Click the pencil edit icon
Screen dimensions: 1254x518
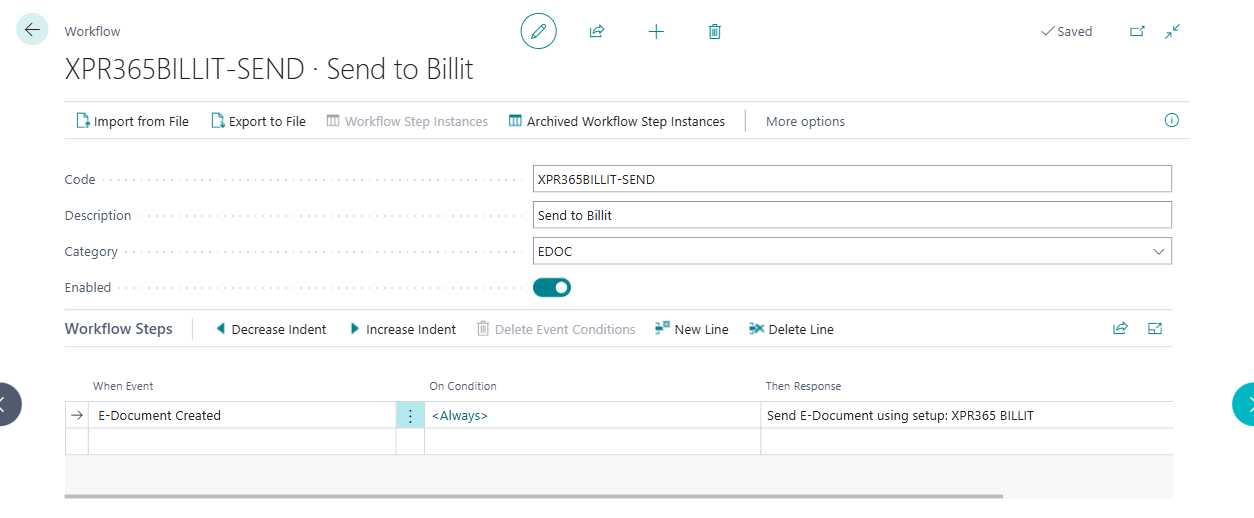pyautogui.click(x=538, y=32)
